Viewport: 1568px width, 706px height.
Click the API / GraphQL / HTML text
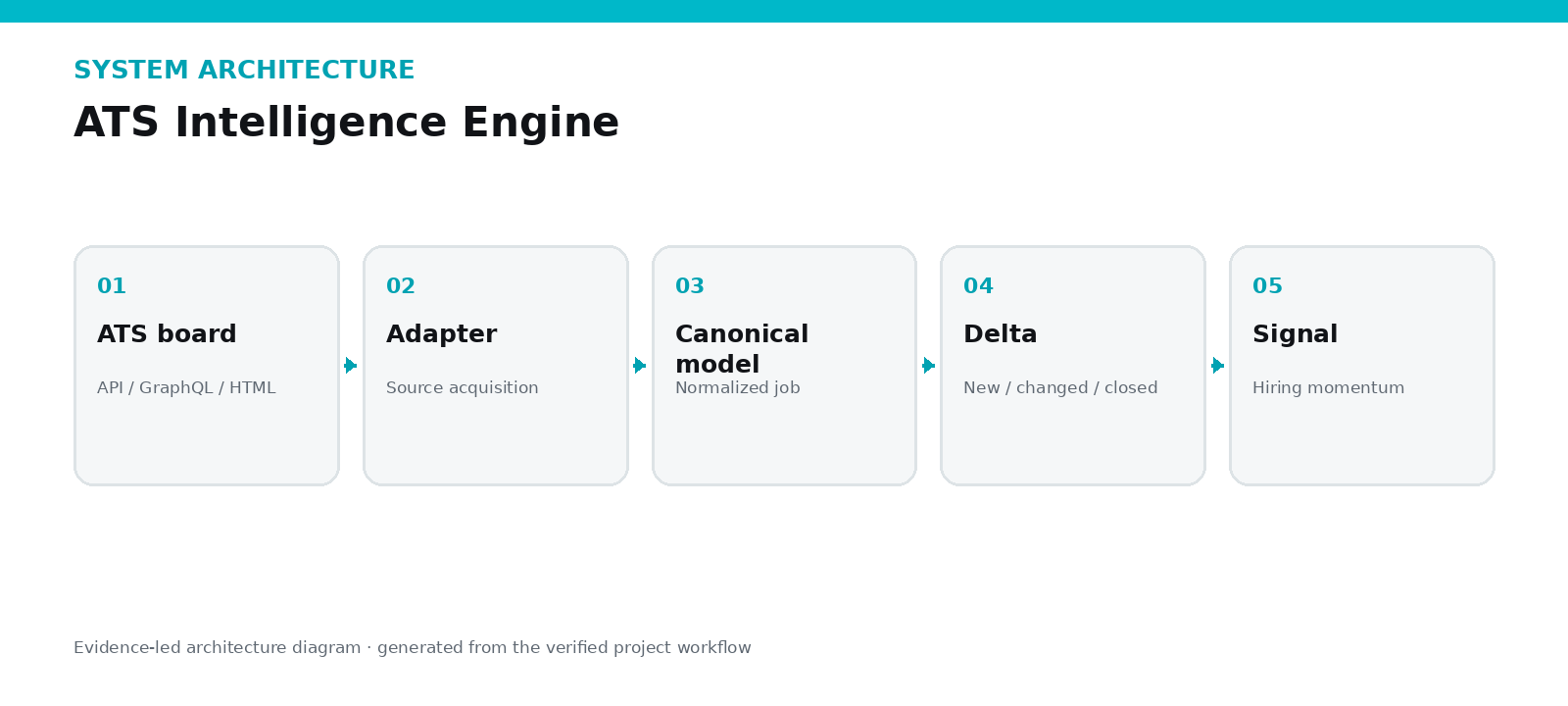pos(186,388)
